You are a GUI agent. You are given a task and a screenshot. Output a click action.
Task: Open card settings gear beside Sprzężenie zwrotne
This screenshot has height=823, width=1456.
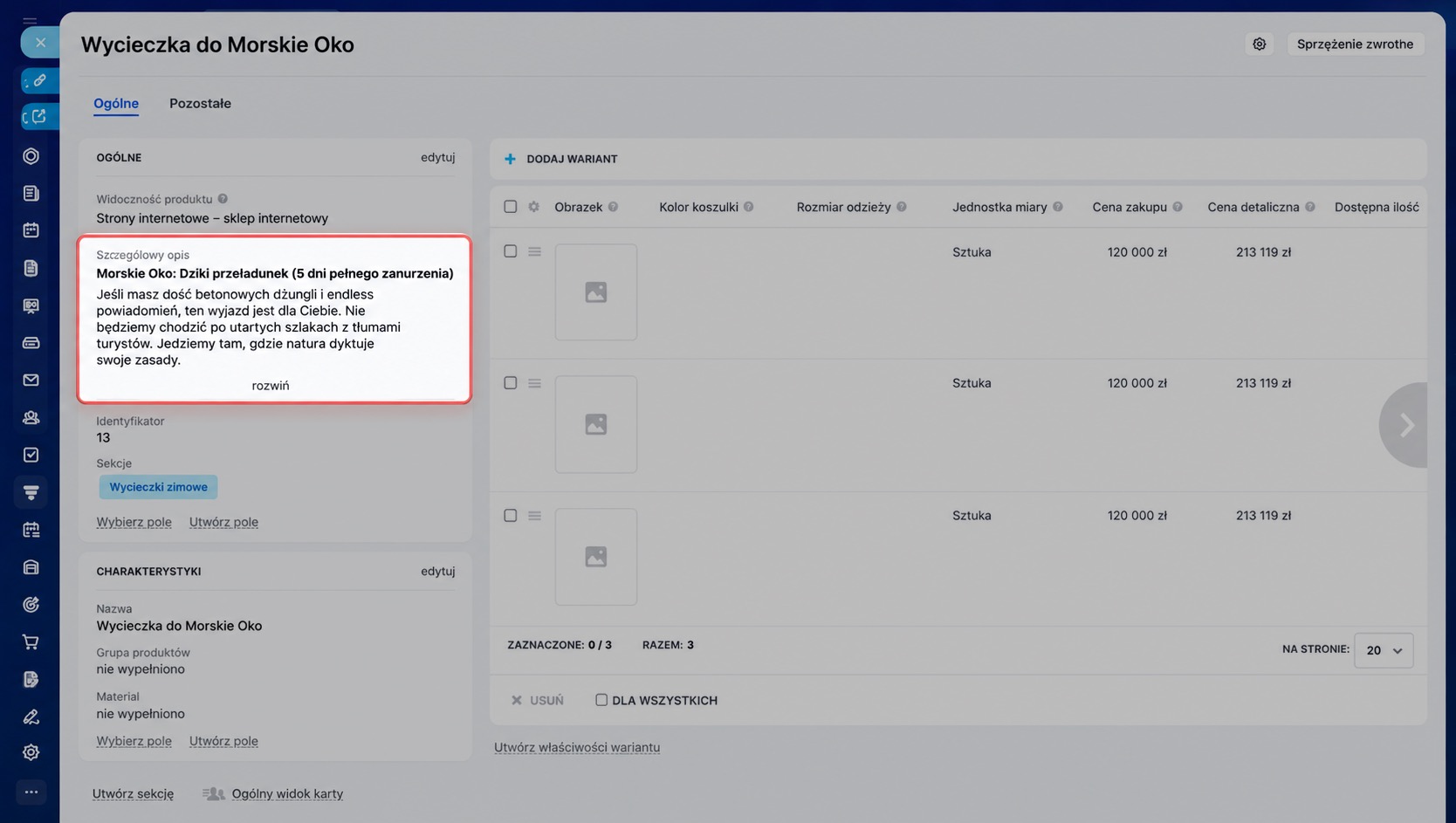1260,44
